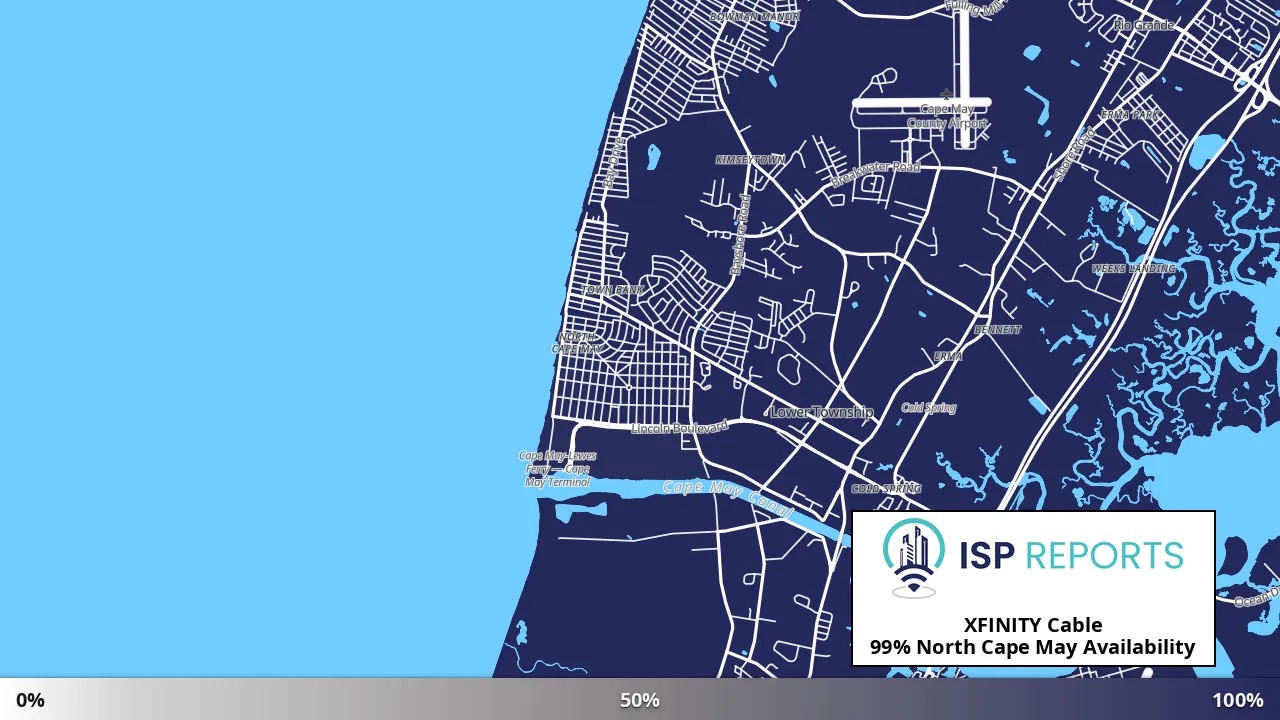Click the XFINITY Cable heading
Screen dimensions: 1280x720
click(1033, 625)
